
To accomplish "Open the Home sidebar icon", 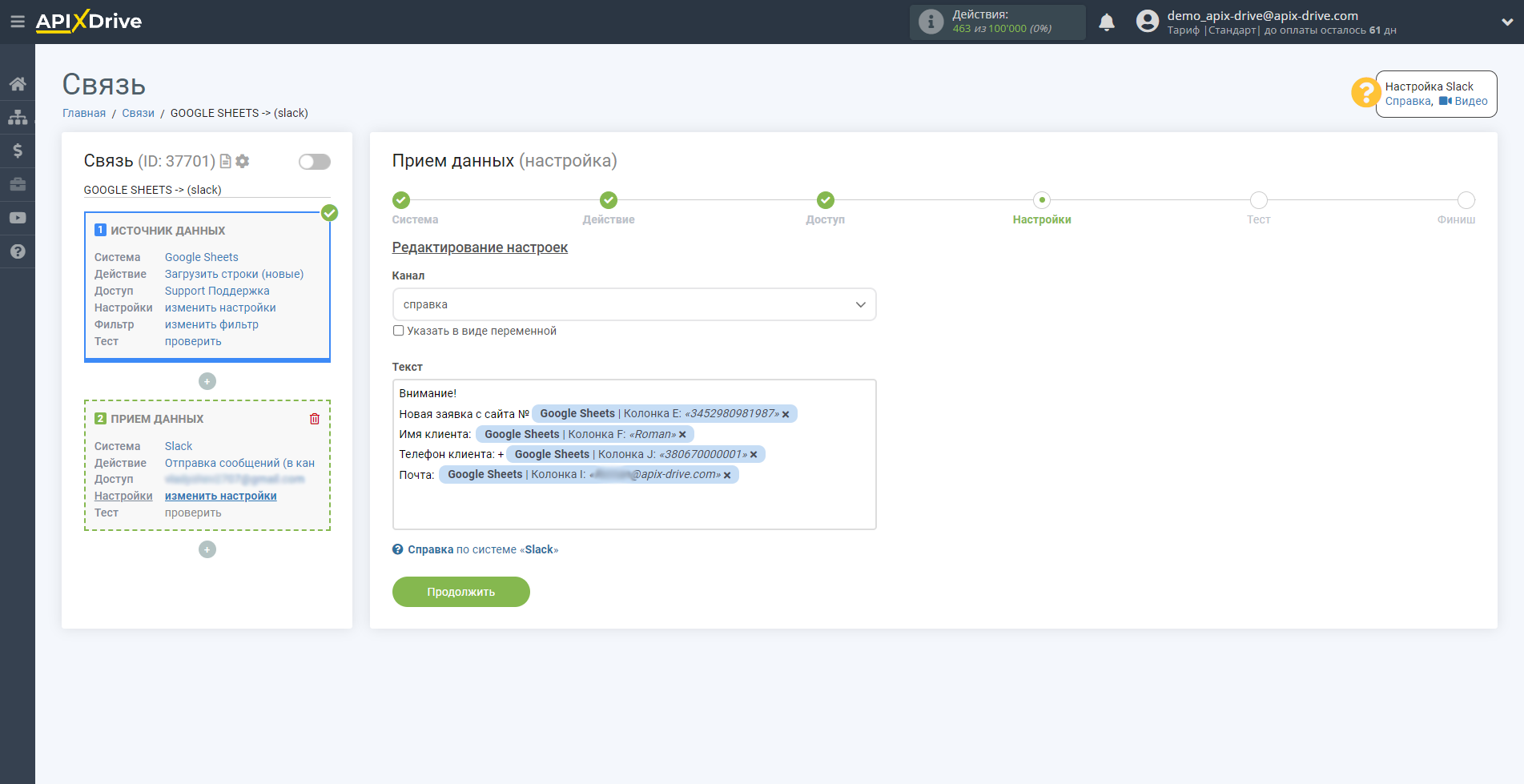I will (x=18, y=83).
